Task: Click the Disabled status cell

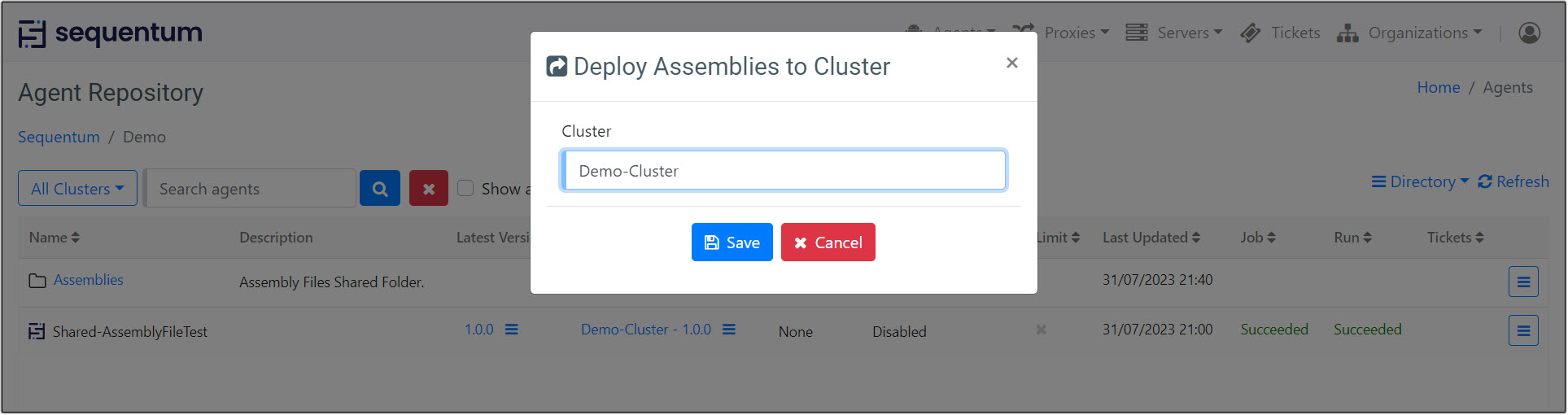Action: click(899, 332)
